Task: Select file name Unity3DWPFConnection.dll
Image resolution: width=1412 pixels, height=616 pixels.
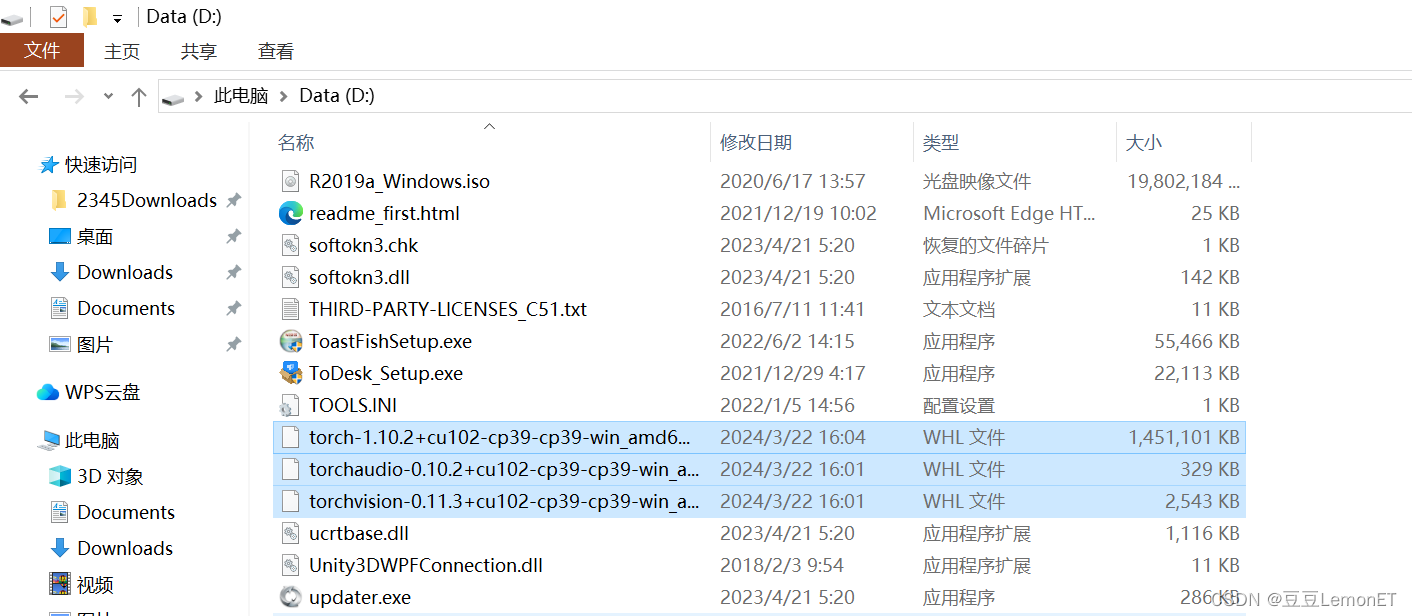Action: [426, 565]
